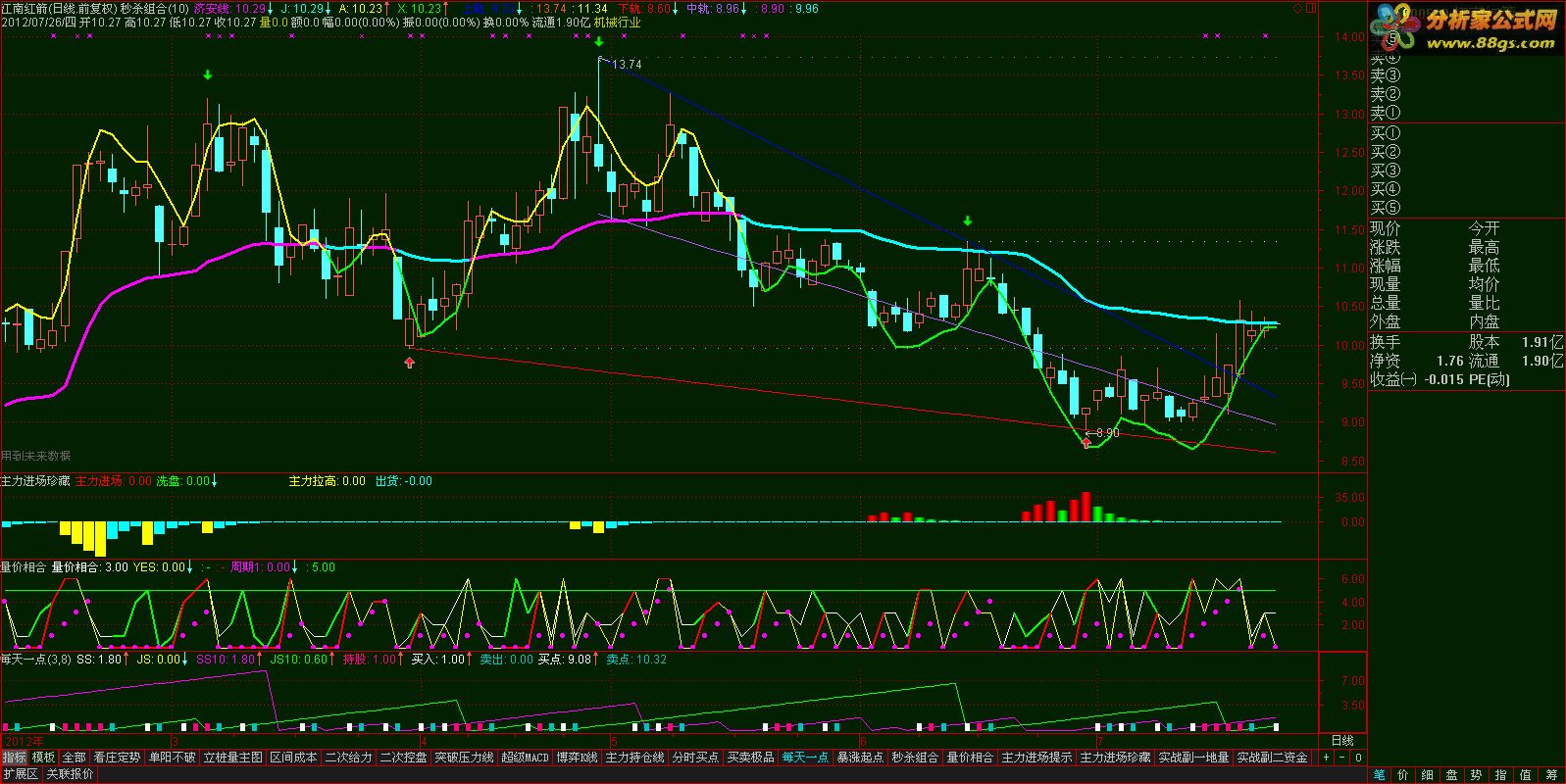Apply the 二次控盘 indicator
The width and height of the screenshot is (1566, 784).
pos(403,758)
